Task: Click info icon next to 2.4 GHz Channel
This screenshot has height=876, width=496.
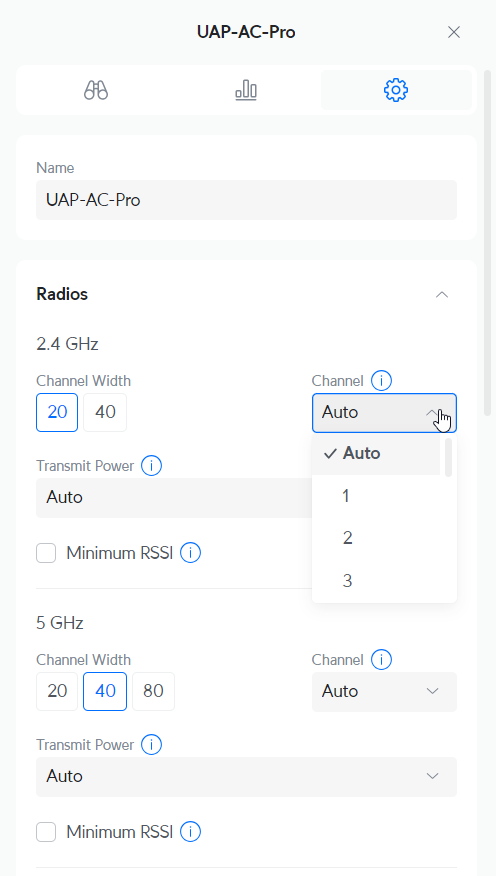Action: [x=381, y=381]
